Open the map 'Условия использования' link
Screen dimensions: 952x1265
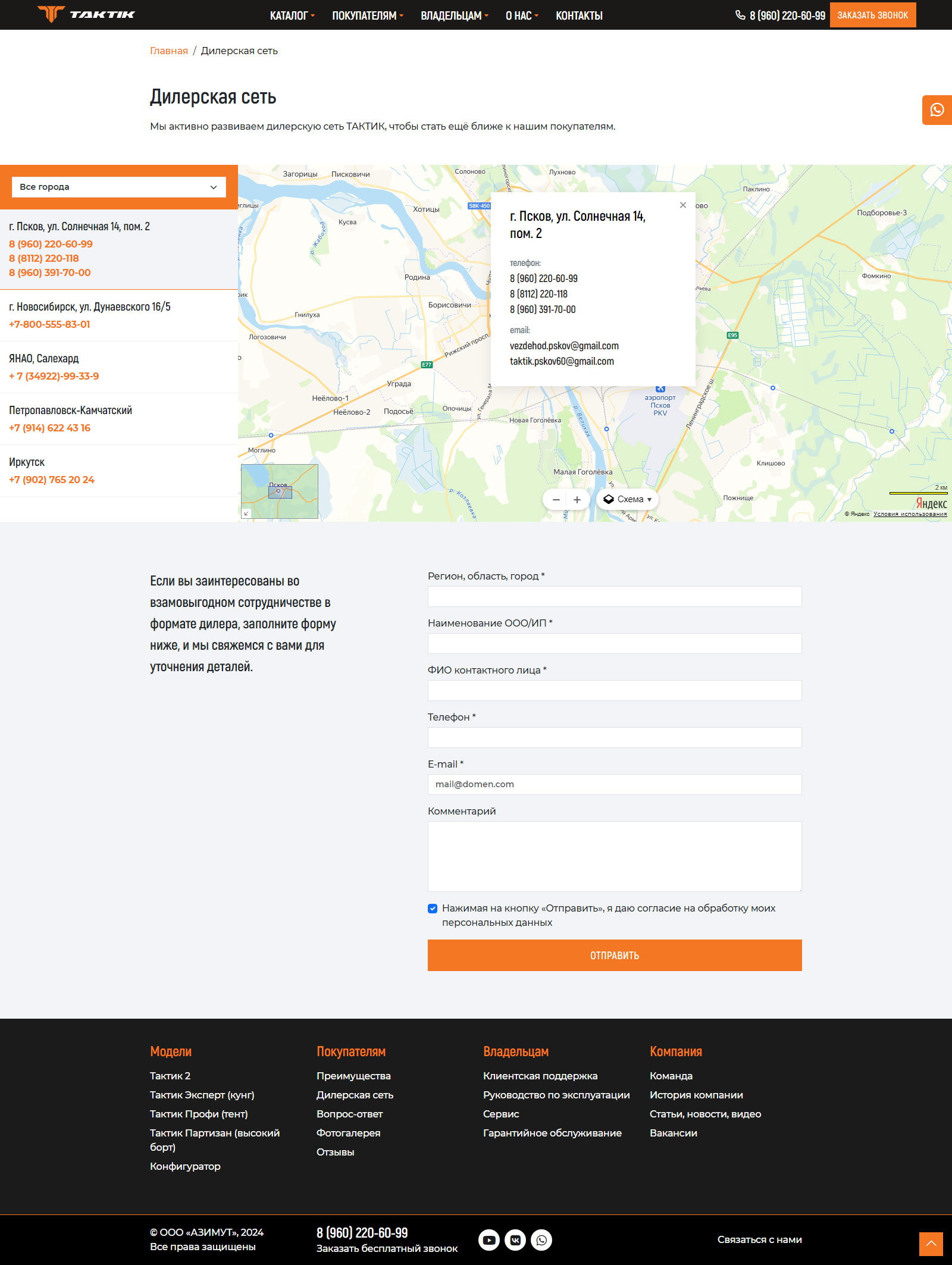pyautogui.click(x=910, y=514)
